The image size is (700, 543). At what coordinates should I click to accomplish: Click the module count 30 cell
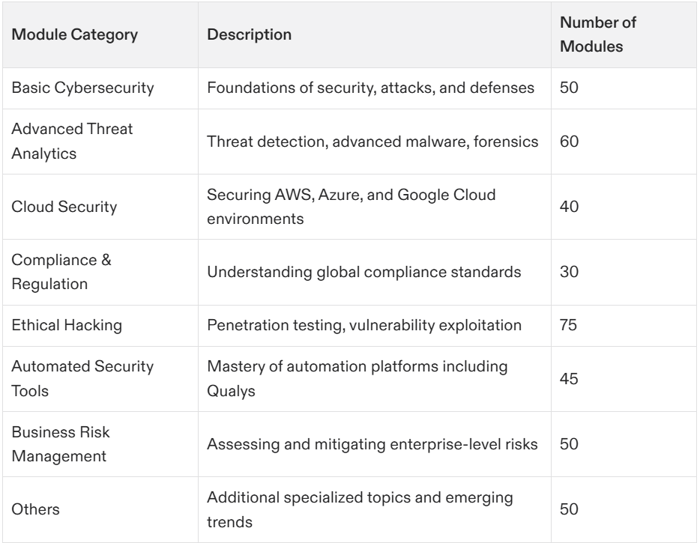(569, 272)
